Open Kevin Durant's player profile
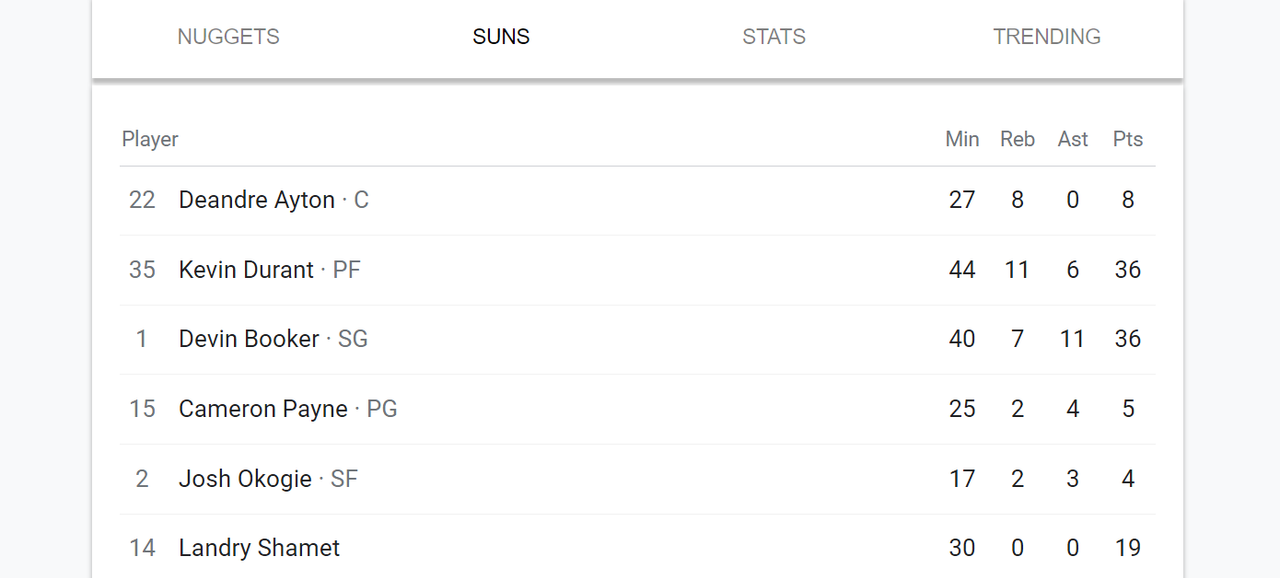The image size is (1280, 578). click(x=246, y=270)
